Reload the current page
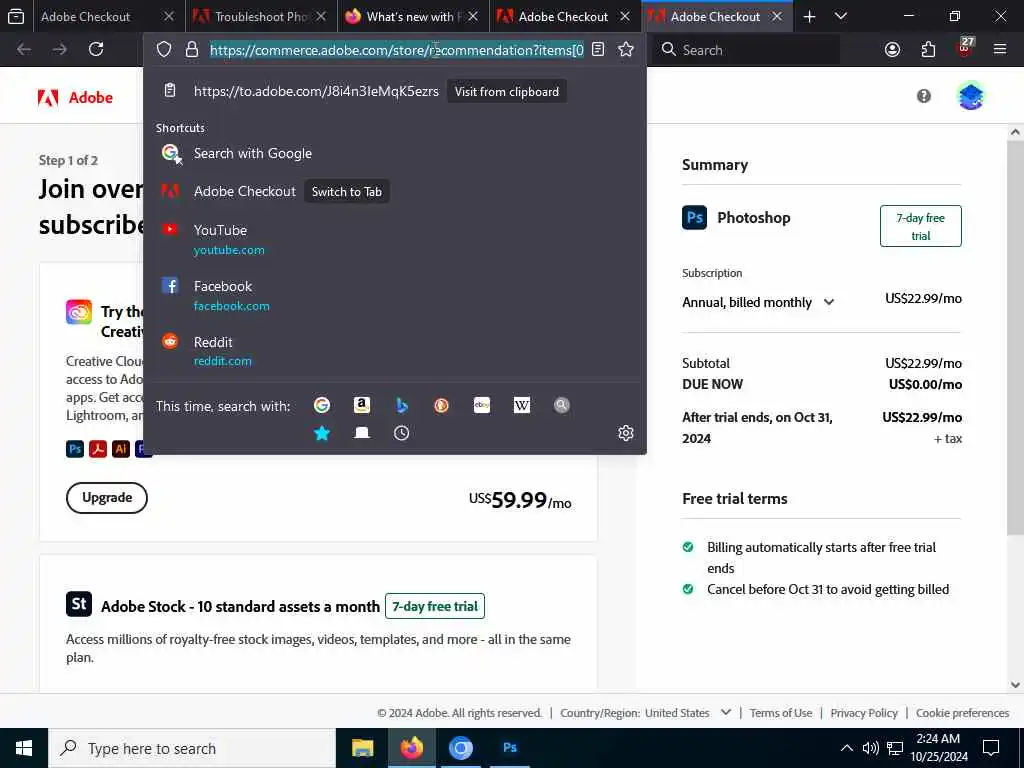The width and height of the screenshot is (1024, 768). tap(96, 49)
